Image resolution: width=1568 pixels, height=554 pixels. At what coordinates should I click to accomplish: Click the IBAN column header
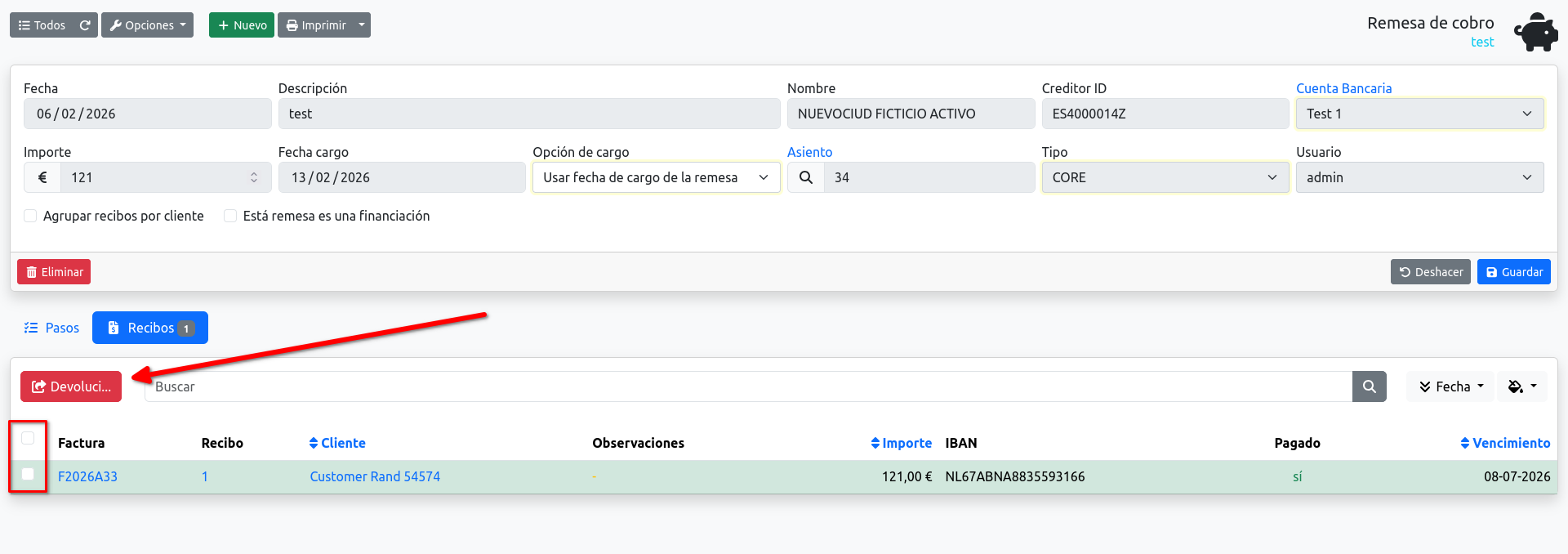(x=960, y=443)
